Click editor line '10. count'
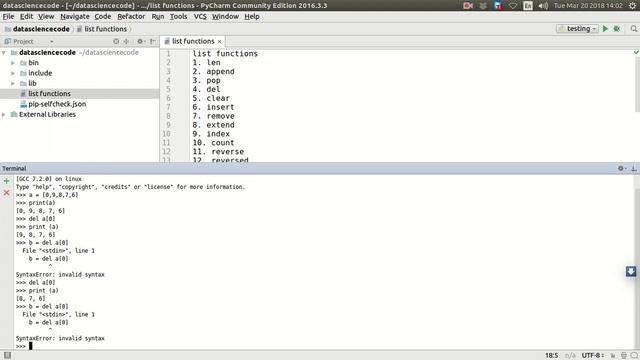Image resolution: width=640 pixels, height=360 pixels. tap(213, 143)
